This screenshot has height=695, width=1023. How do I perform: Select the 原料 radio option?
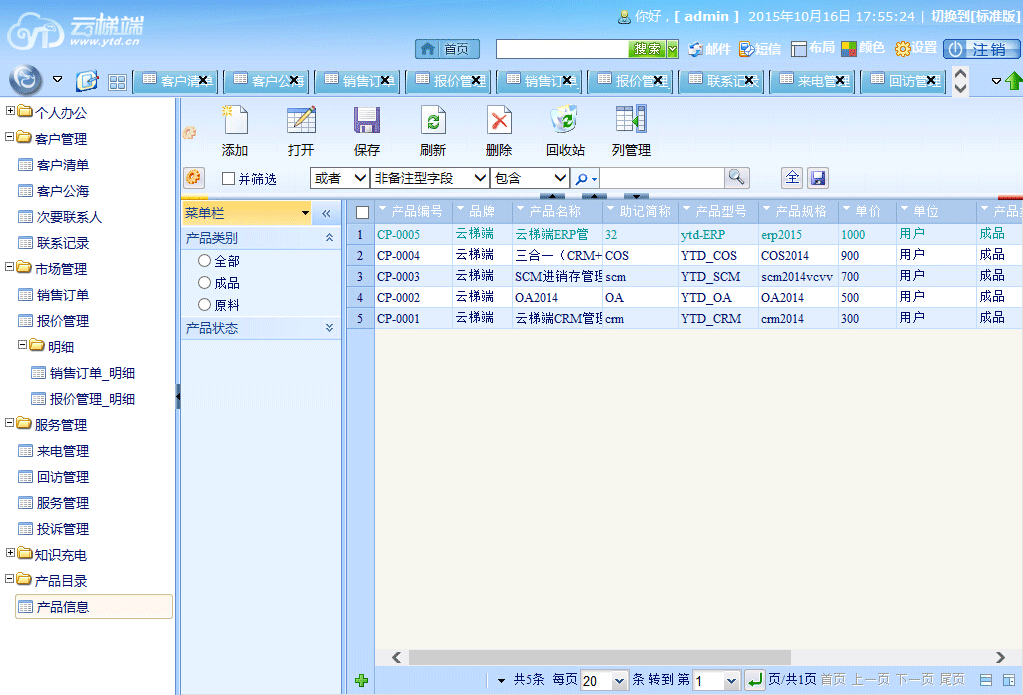[204, 304]
